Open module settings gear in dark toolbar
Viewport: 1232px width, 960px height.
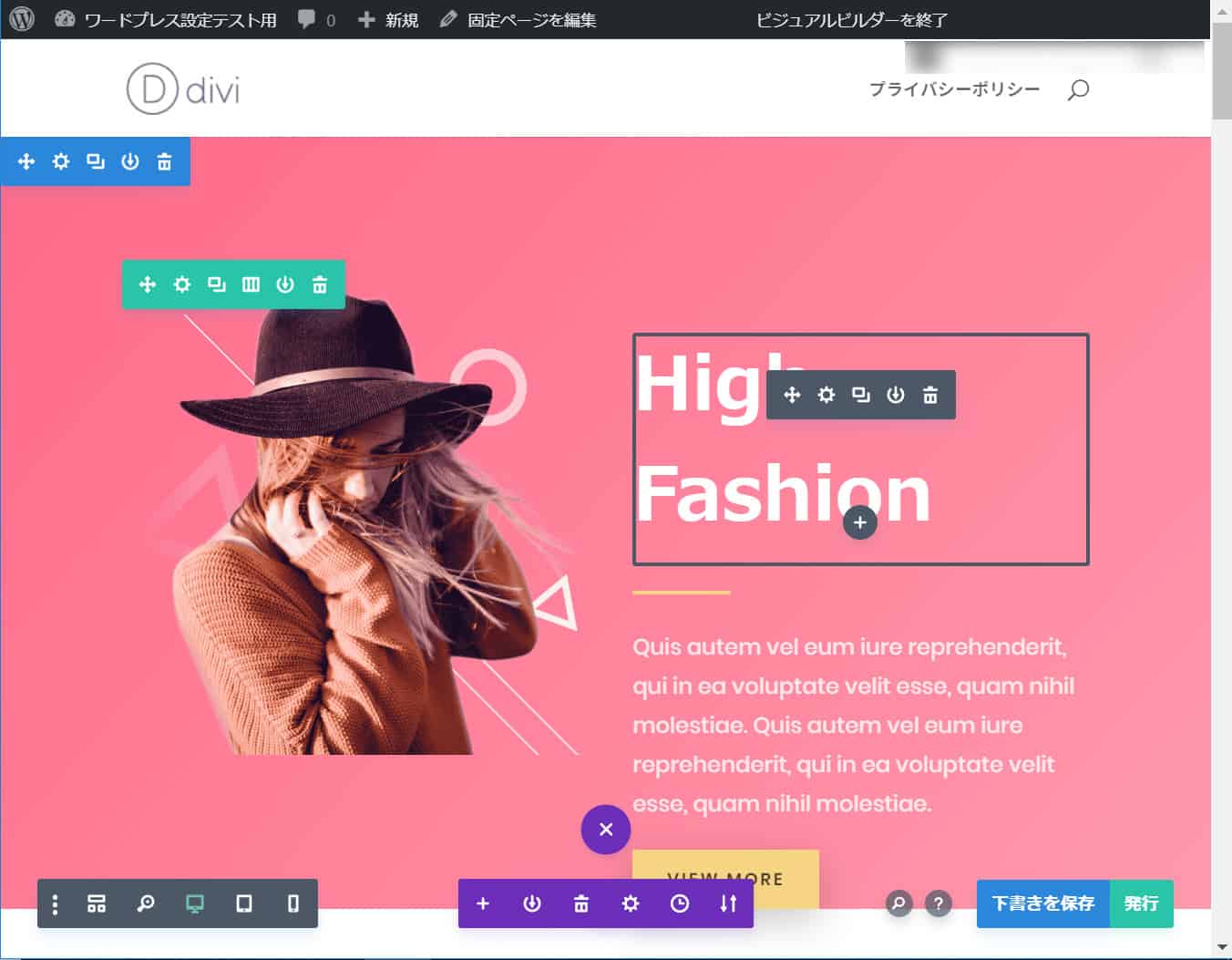pos(826,395)
